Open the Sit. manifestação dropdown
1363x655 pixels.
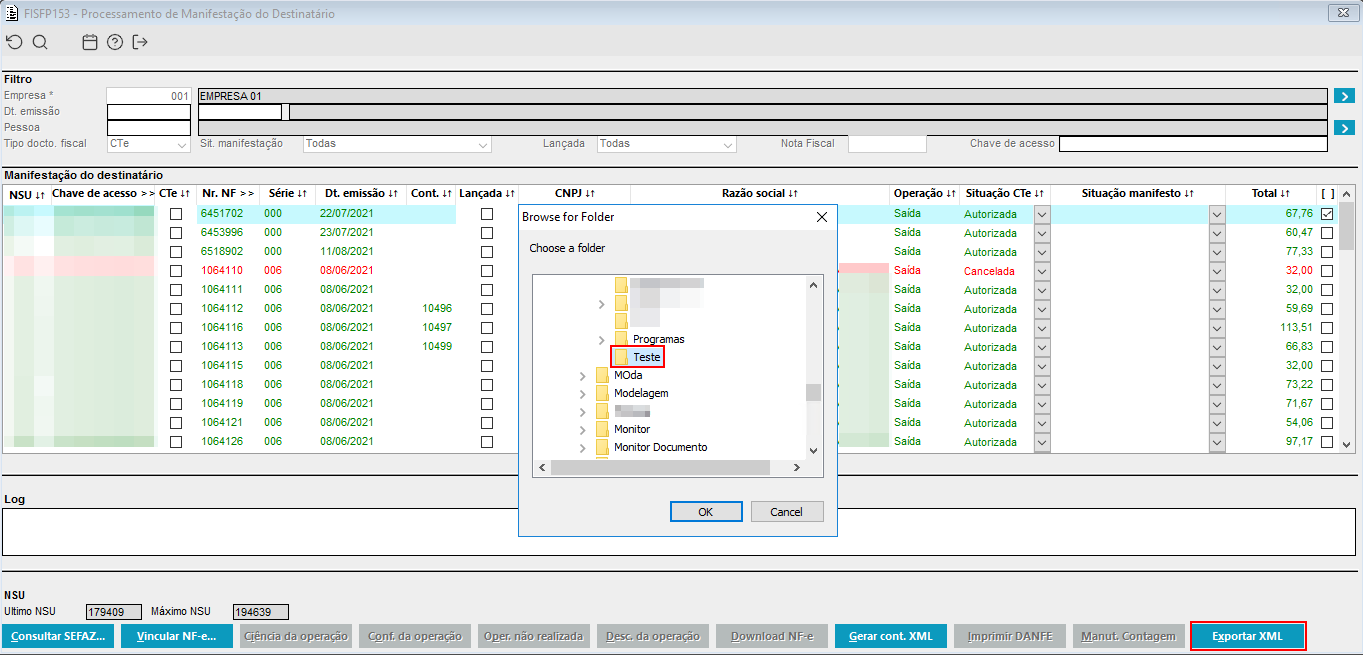[484, 145]
